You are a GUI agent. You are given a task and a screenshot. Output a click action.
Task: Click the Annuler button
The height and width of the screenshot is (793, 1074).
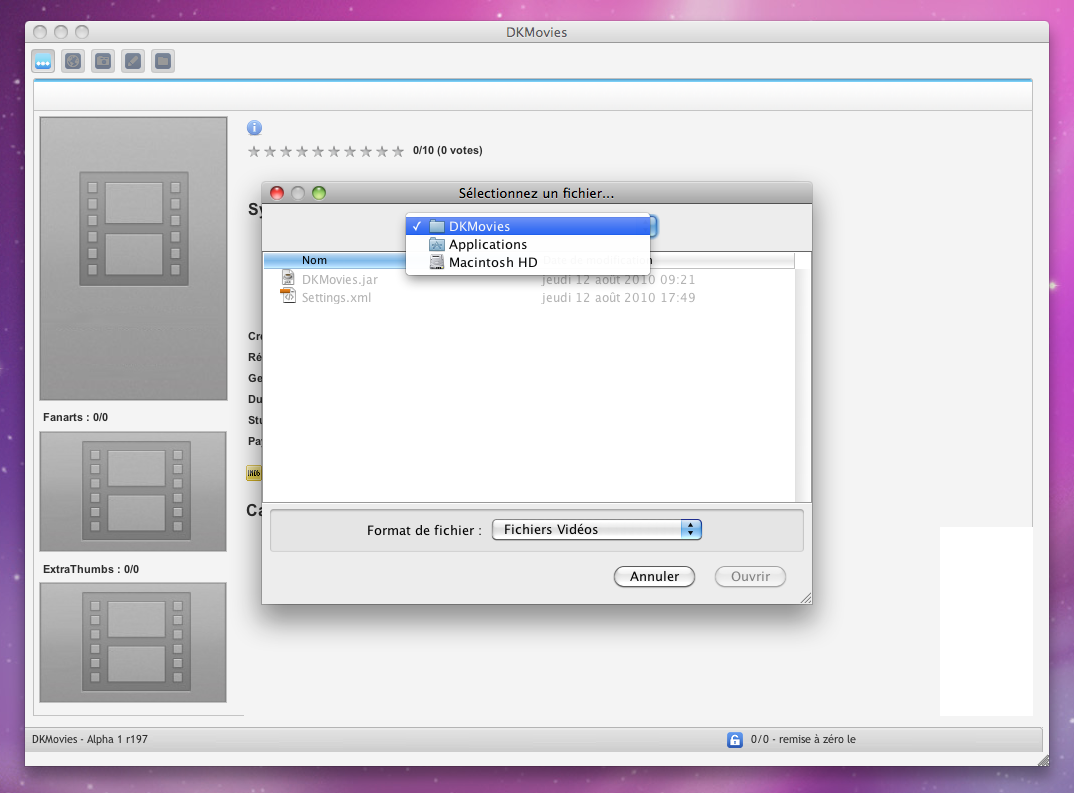click(654, 577)
